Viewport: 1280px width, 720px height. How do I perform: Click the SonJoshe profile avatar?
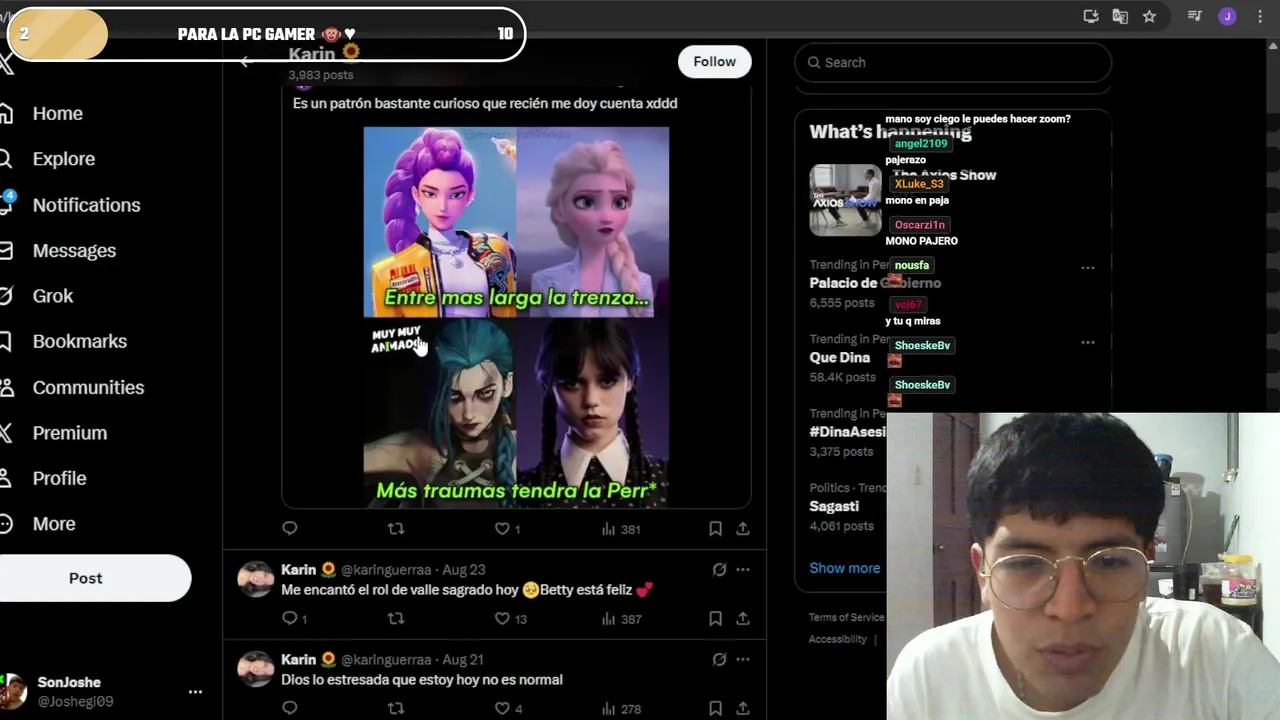click(14, 691)
